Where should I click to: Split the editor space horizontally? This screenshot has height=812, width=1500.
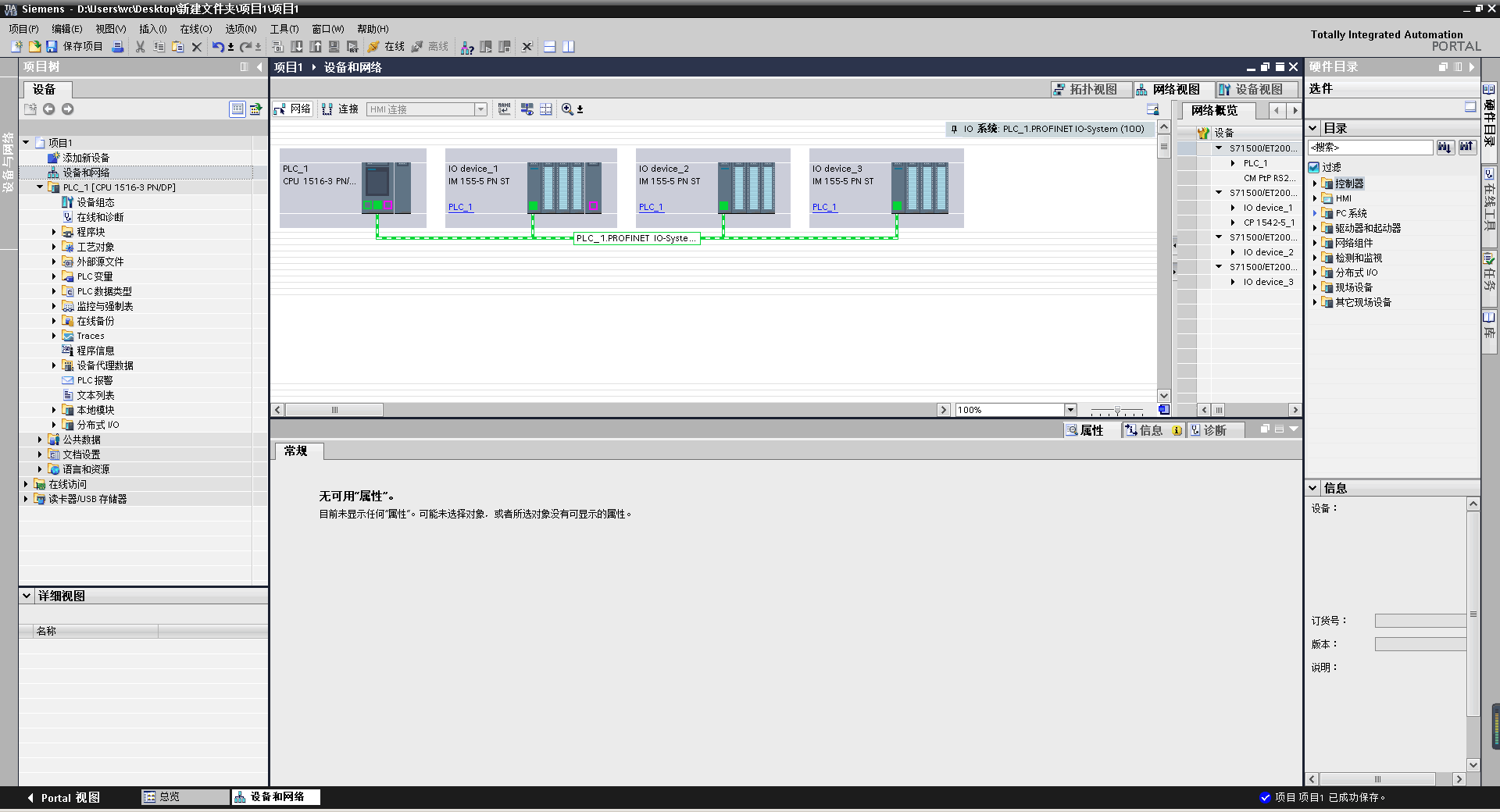(x=550, y=47)
